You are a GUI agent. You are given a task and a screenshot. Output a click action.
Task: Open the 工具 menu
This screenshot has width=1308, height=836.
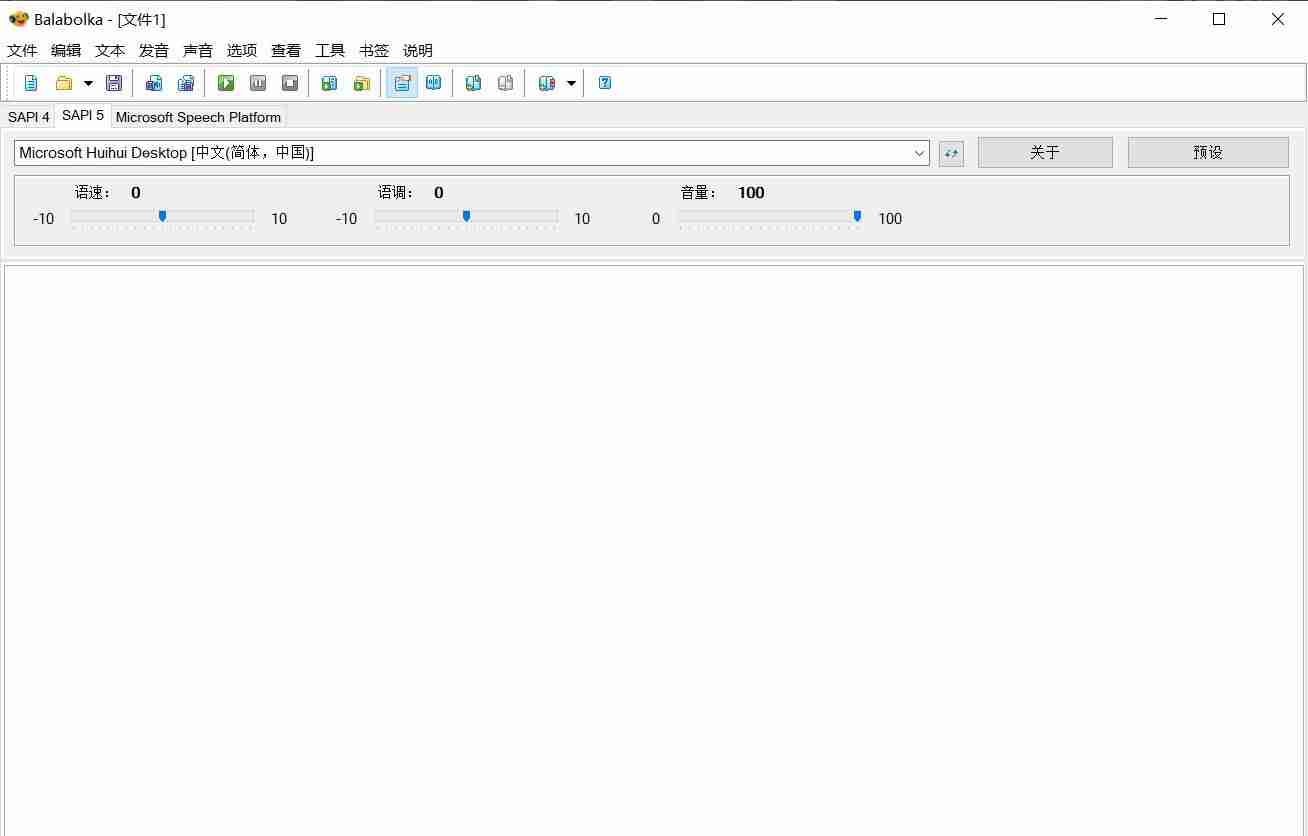pyautogui.click(x=330, y=50)
